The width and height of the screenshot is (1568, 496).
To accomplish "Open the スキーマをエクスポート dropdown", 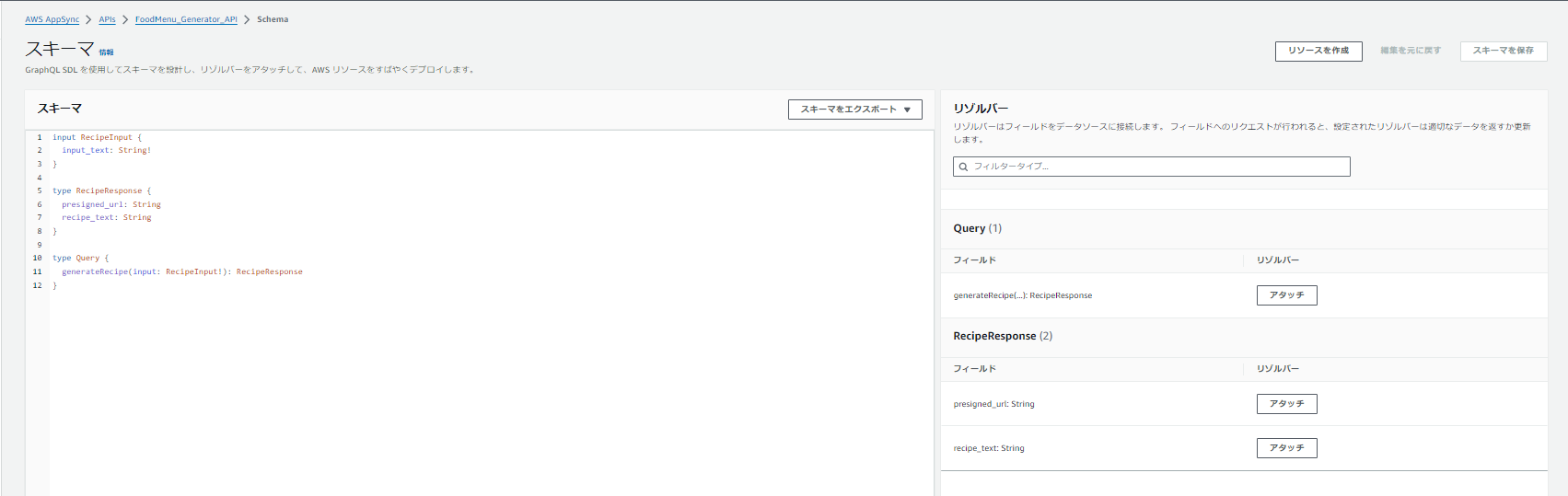I will click(x=854, y=110).
